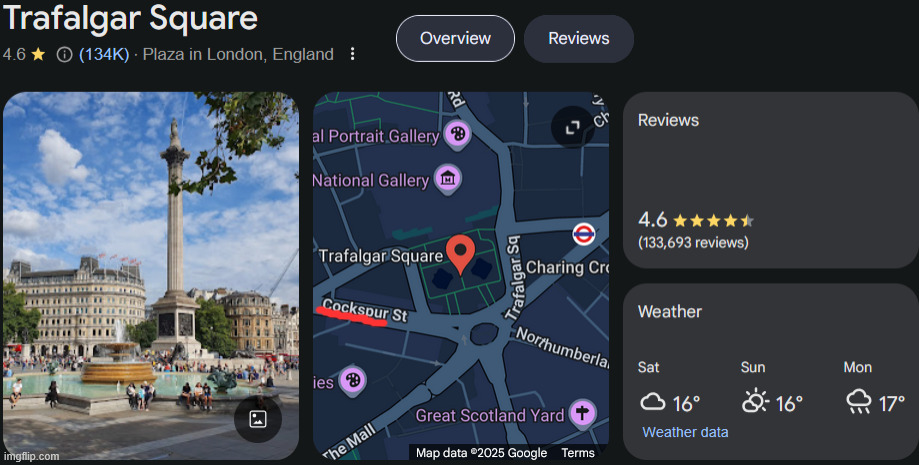Open the three-dot more options menu

351,54
